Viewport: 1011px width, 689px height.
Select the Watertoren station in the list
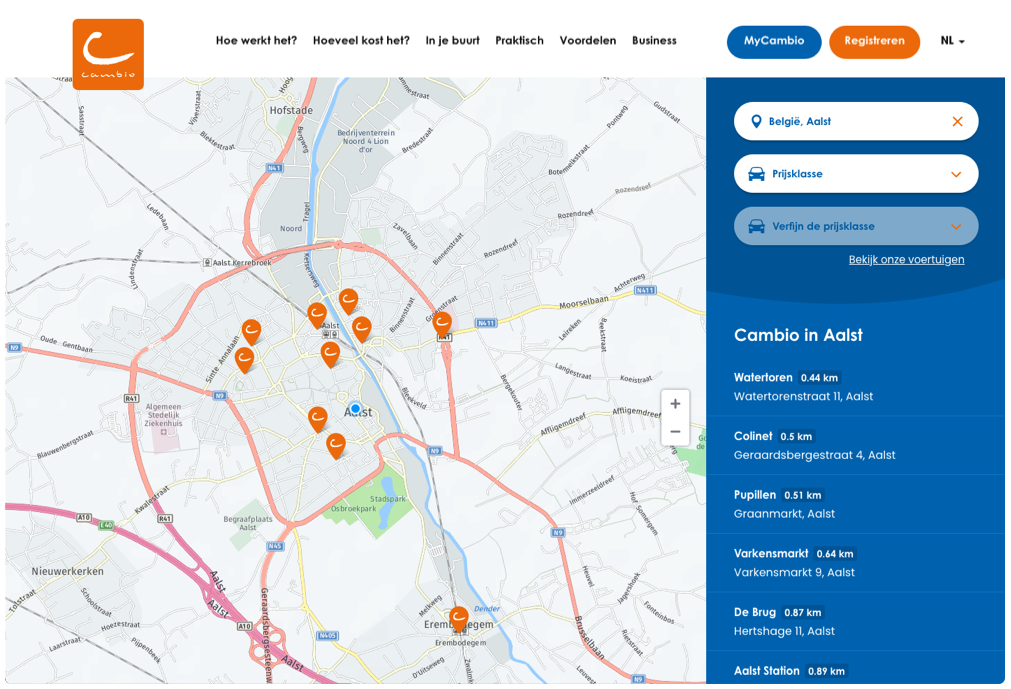point(856,387)
